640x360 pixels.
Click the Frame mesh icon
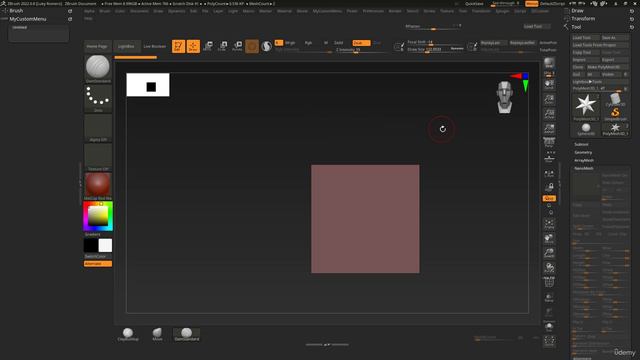coord(549,224)
